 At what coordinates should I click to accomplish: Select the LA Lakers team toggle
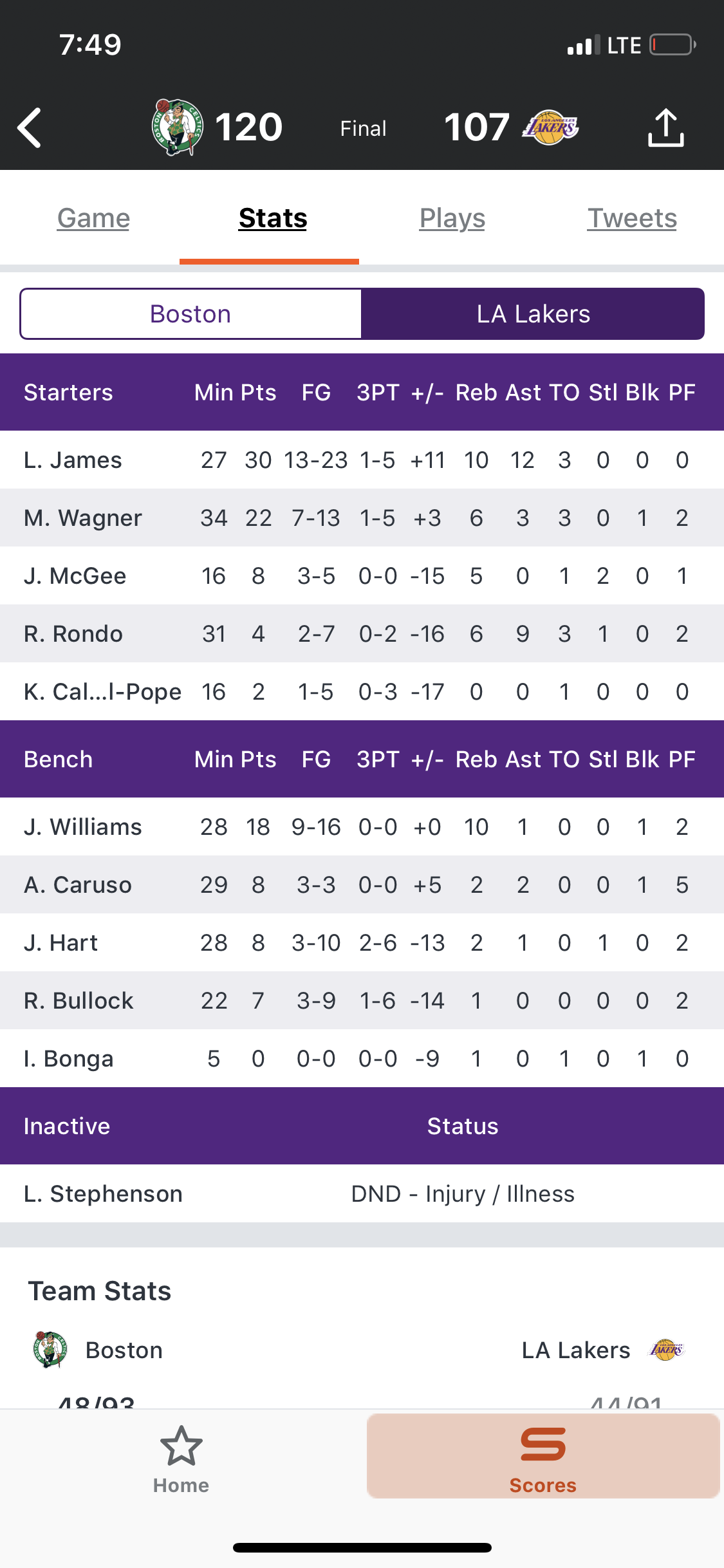point(533,314)
